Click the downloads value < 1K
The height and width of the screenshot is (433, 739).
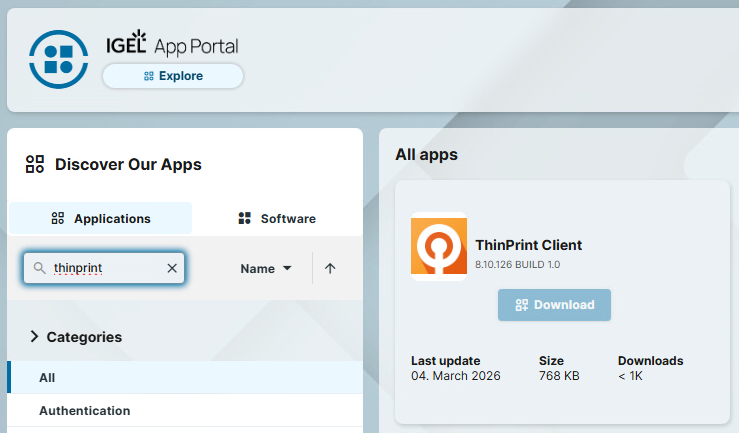[630, 376]
